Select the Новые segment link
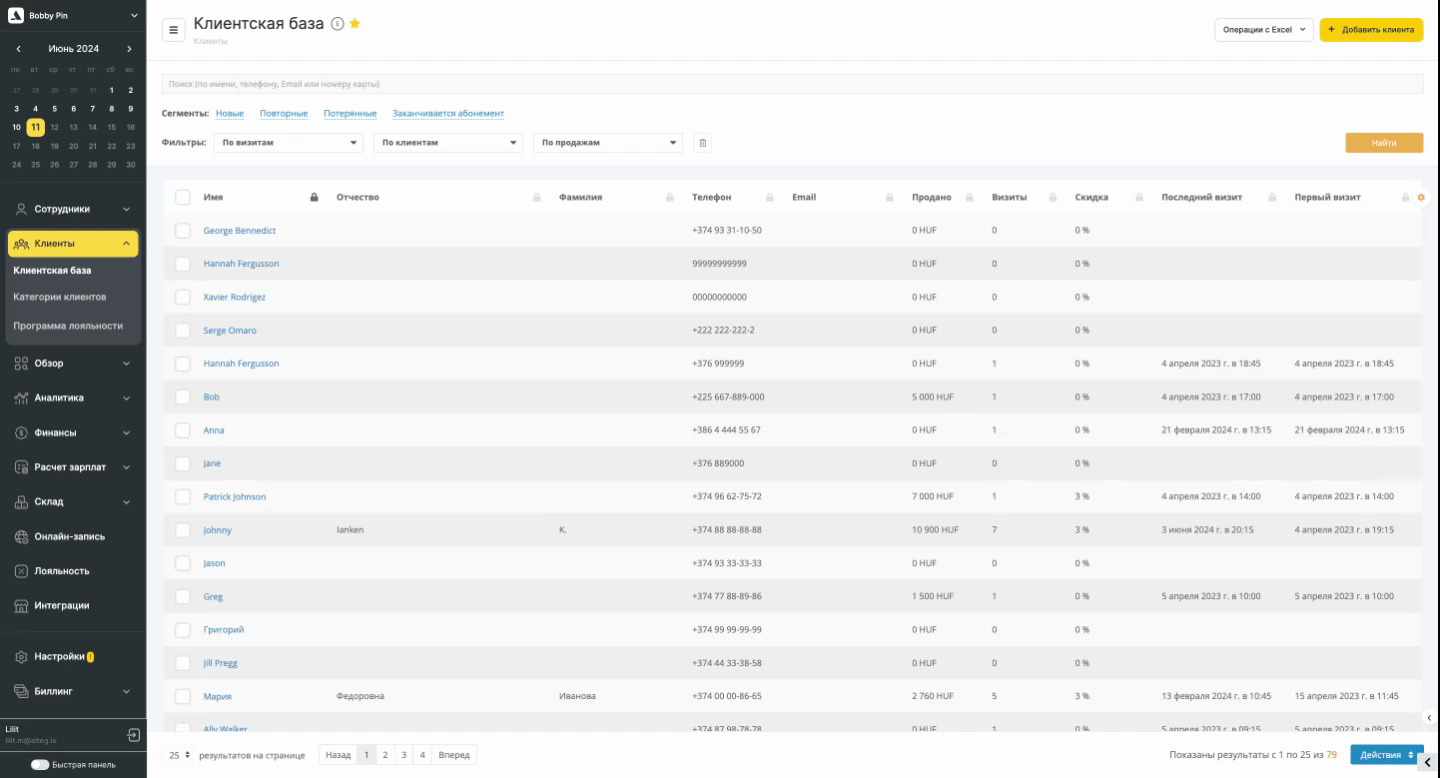1440x778 pixels. pos(230,114)
